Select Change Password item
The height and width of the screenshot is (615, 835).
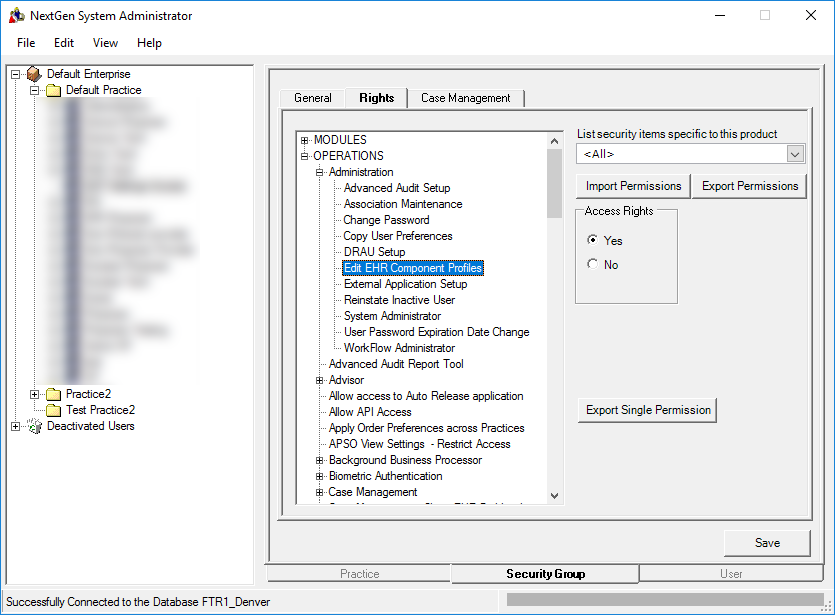(x=386, y=220)
